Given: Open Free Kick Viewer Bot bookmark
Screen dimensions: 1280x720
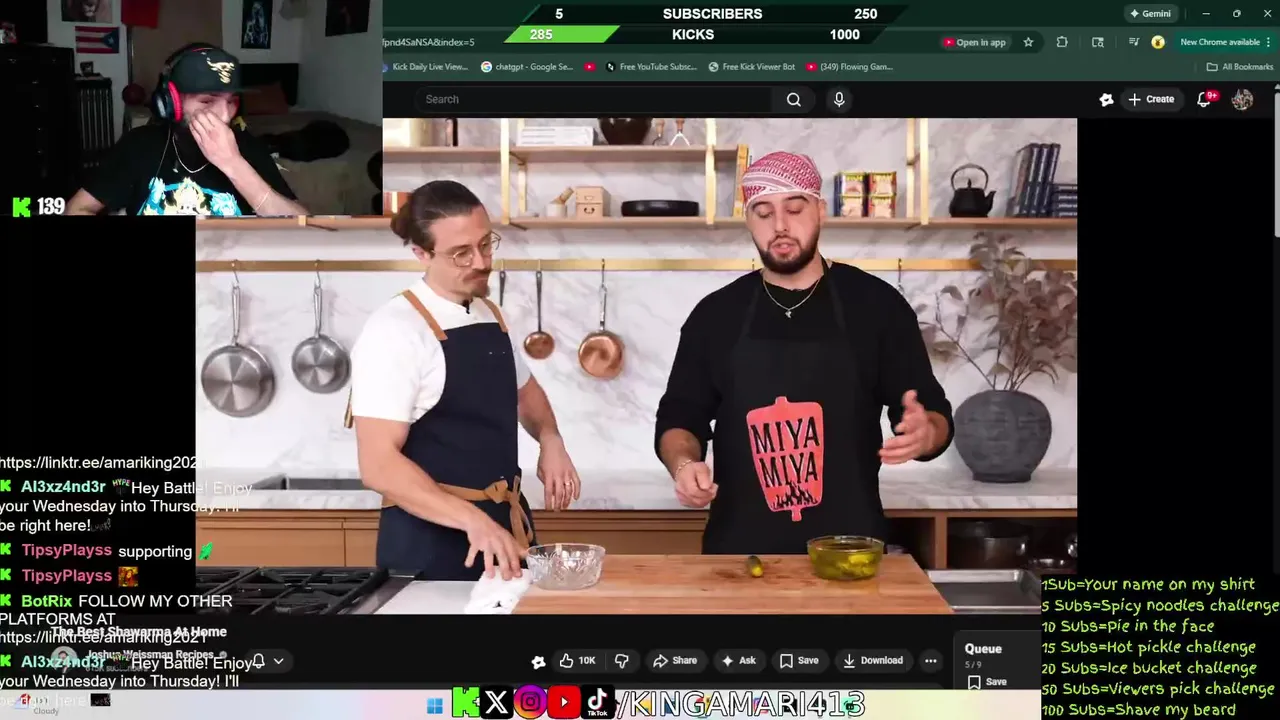Looking at the screenshot, I should tap(751, 67).
